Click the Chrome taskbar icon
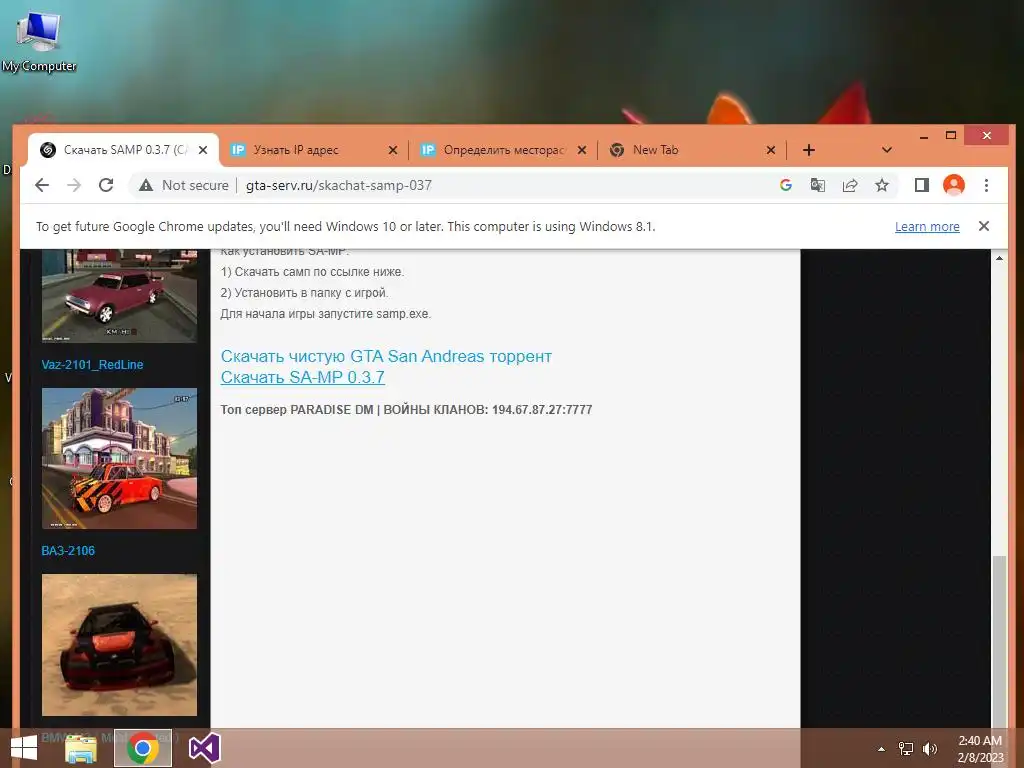Image resolution: width=1024 pixels, height=768 pixels. [x=143, y=748]
